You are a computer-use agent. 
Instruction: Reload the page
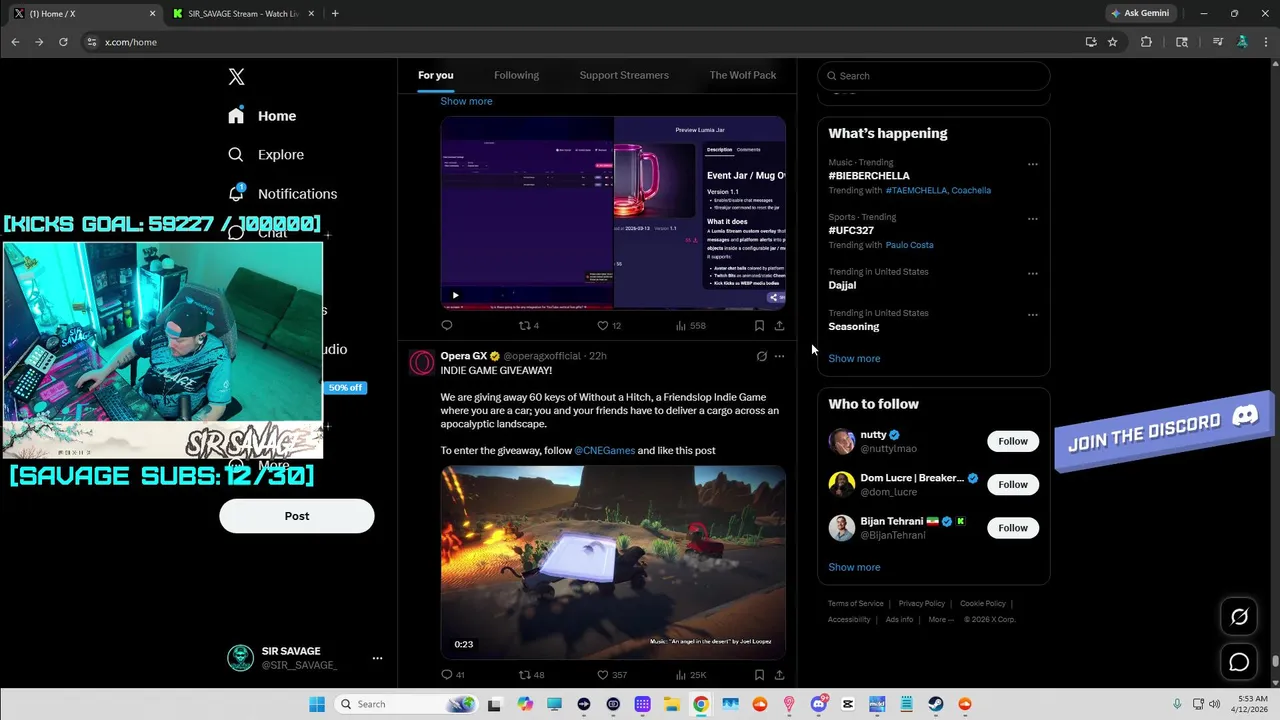click(x=63, y=42)
